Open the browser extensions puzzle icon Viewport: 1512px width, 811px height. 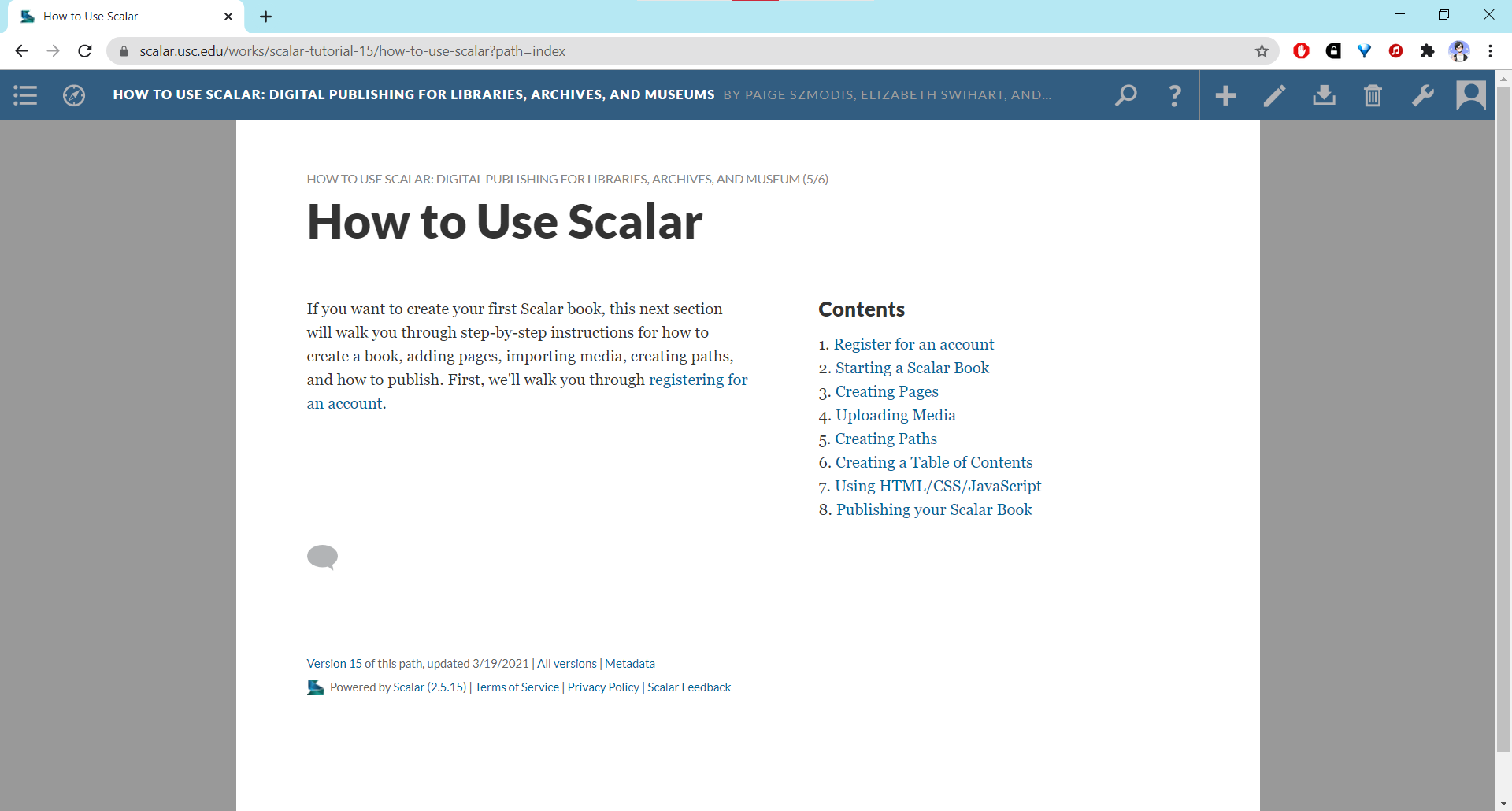pyautogui.click(x=1427, y=51)
